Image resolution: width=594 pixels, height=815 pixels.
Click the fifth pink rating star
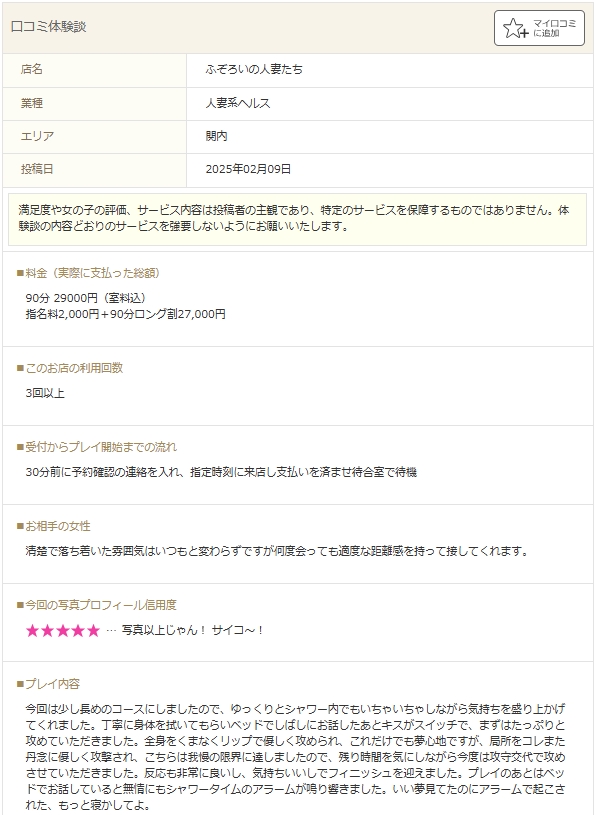[x=93, y=630]
